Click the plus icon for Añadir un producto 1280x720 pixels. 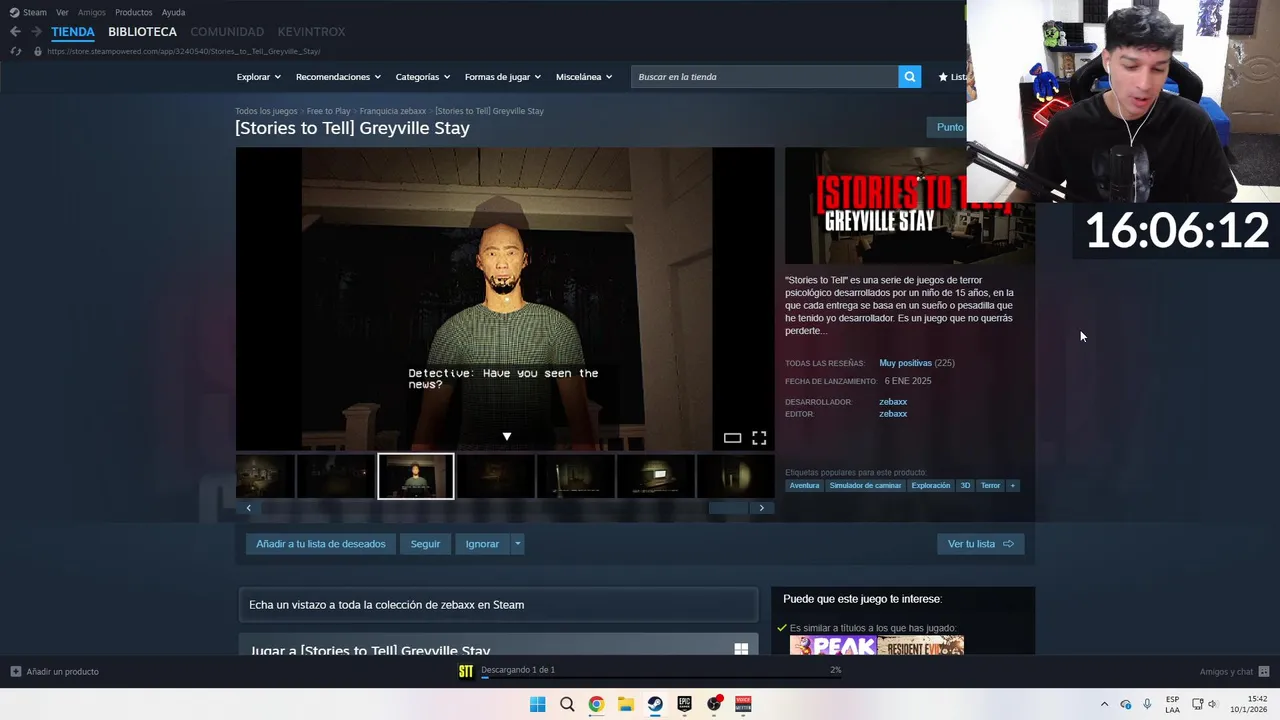point(15,671)
